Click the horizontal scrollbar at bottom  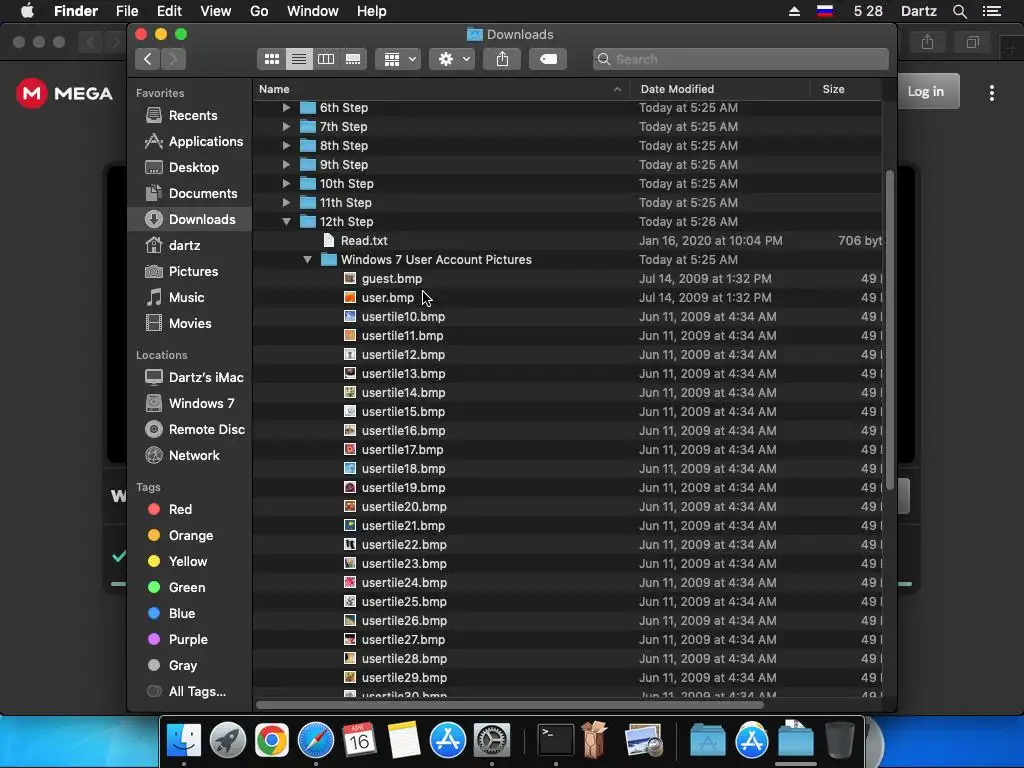pos(509,705)
